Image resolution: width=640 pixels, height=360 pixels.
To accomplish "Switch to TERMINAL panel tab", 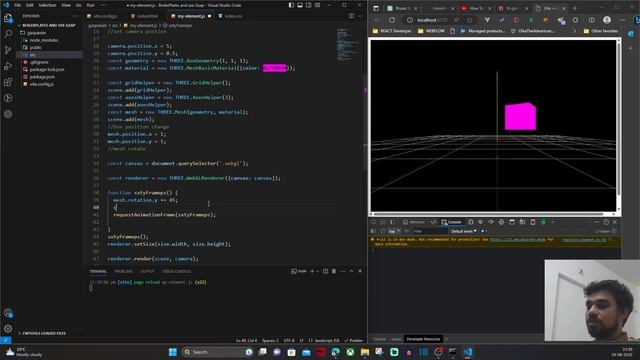I will click(98, 271).
